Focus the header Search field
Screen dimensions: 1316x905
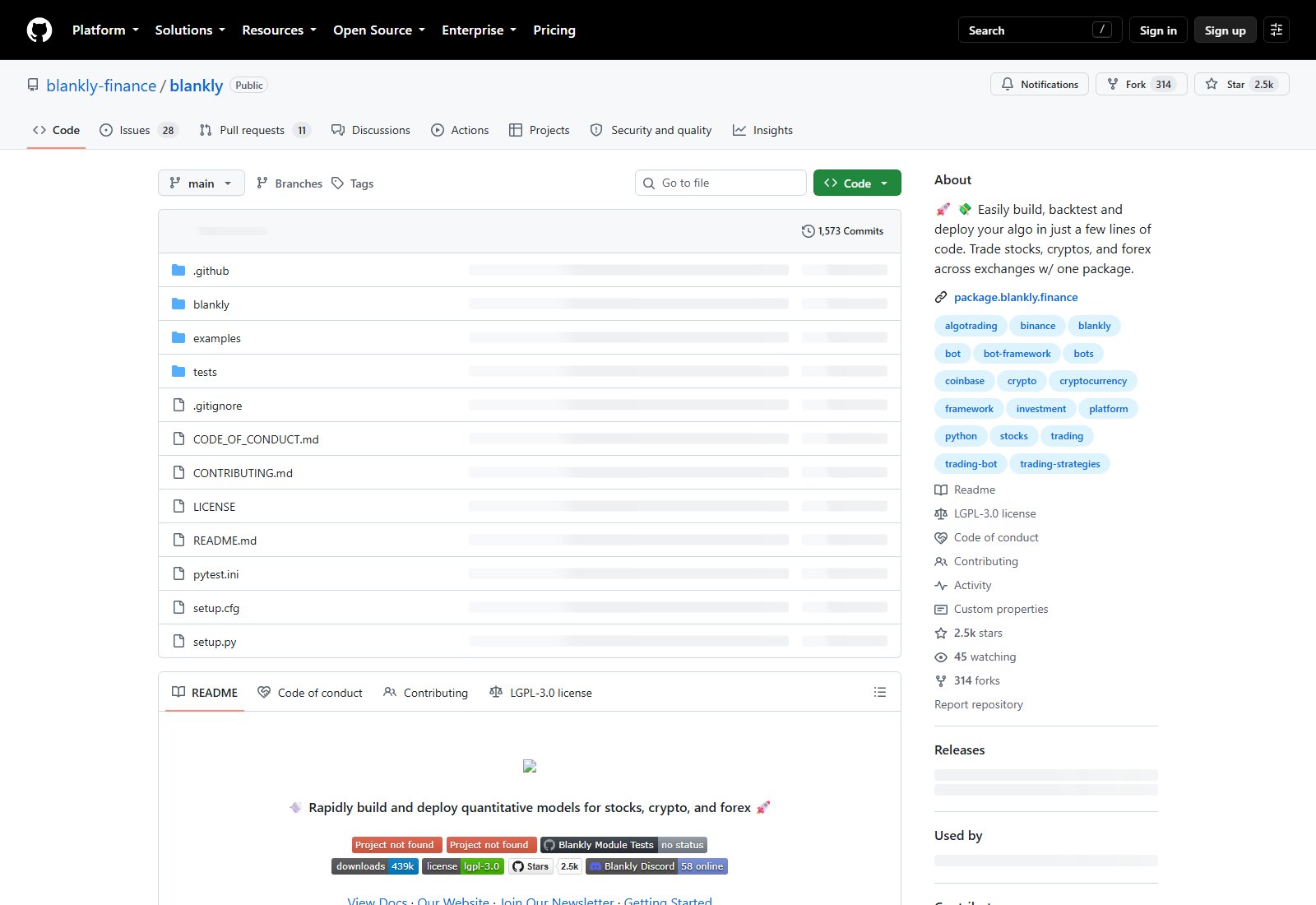point(1040,30)
